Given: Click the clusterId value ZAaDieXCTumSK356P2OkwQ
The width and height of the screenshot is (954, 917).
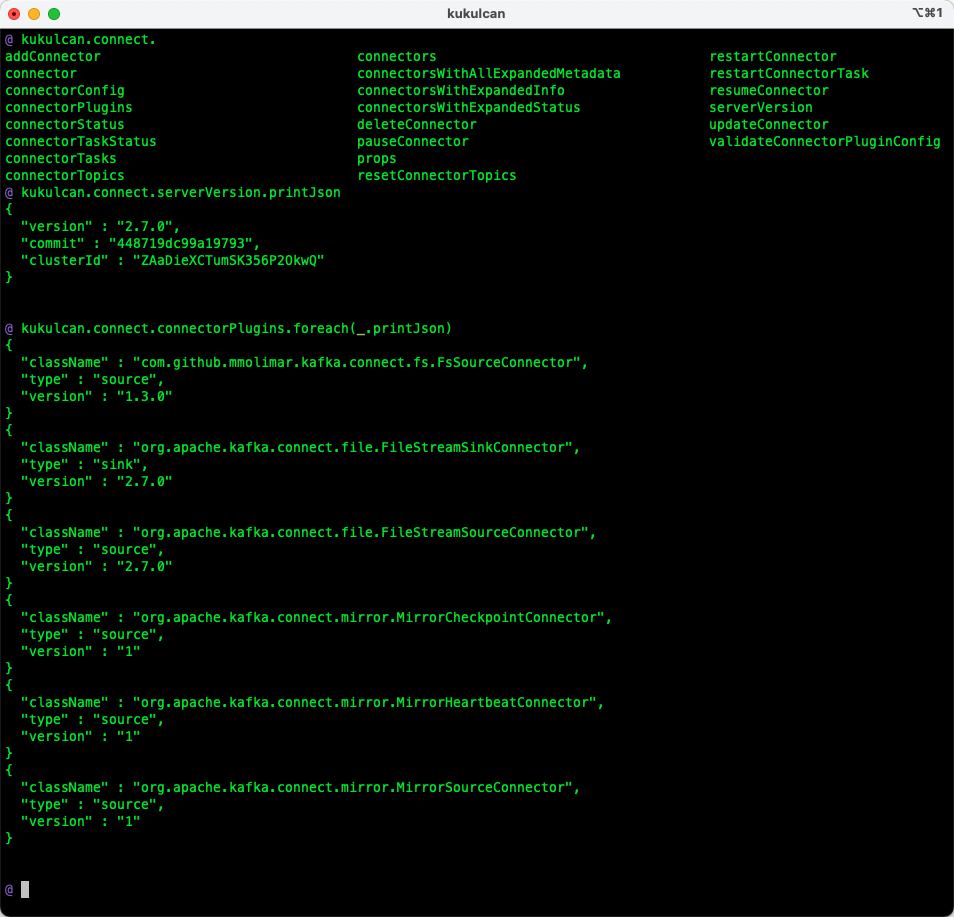Looking at the screenshot, I should (229, 260).
